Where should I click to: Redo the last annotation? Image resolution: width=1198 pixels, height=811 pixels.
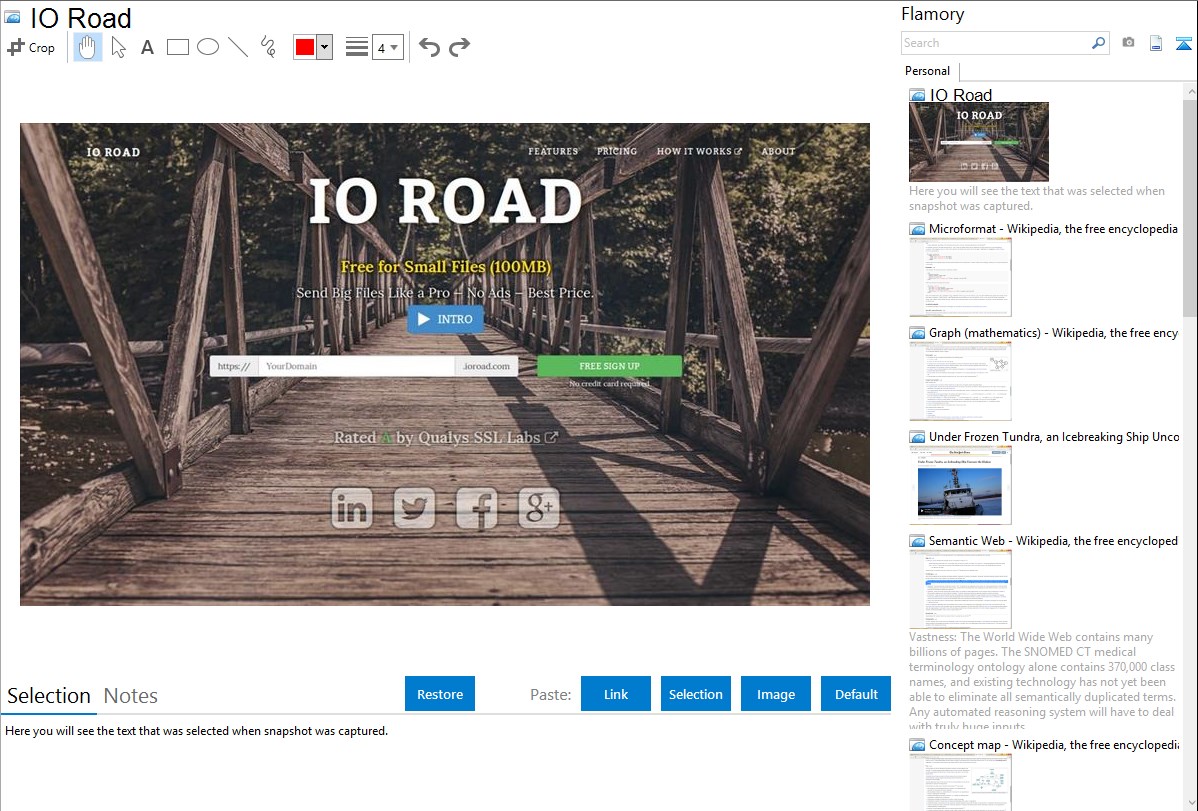(459, 47)
